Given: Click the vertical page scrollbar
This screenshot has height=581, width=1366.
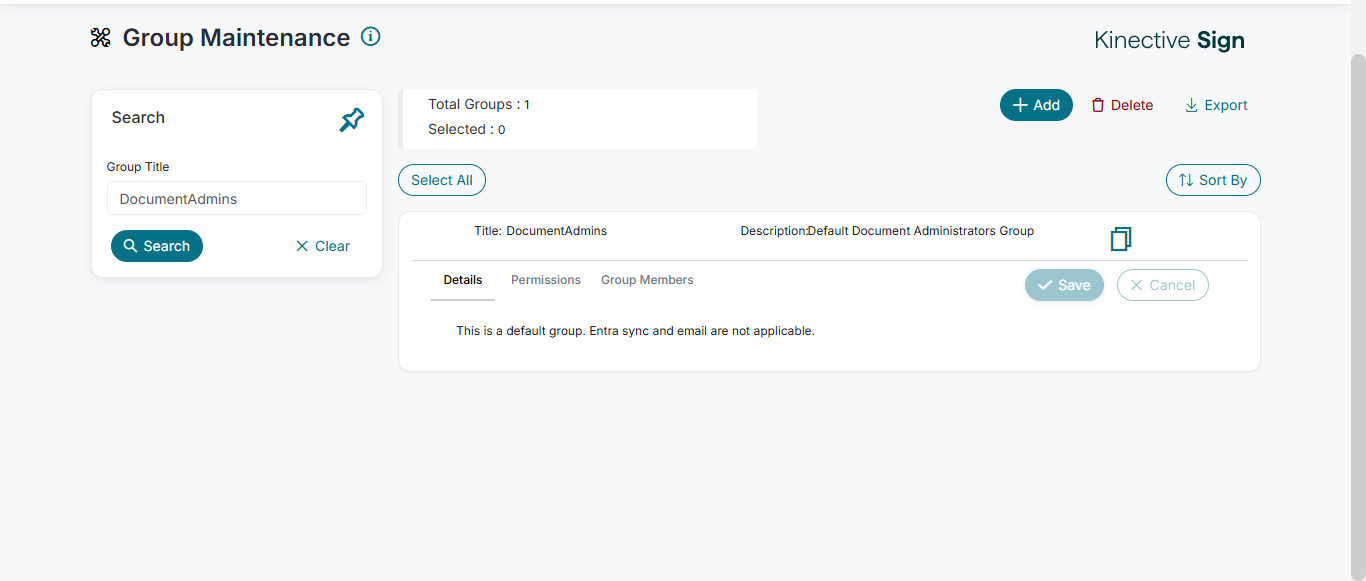Looking at the screenshot, I should (x=1358, y=300).
